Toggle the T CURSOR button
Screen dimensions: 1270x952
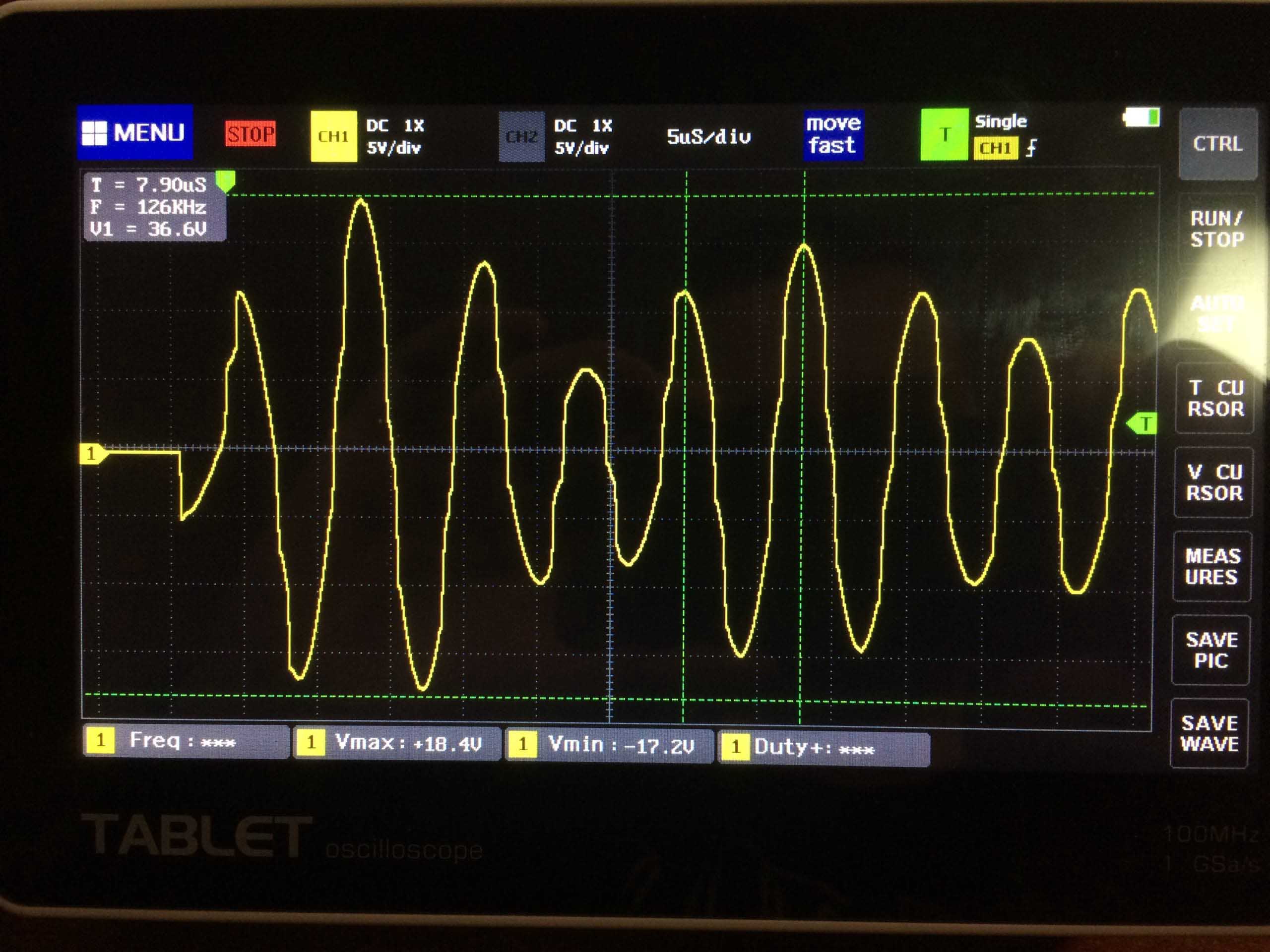point(1215,398)
